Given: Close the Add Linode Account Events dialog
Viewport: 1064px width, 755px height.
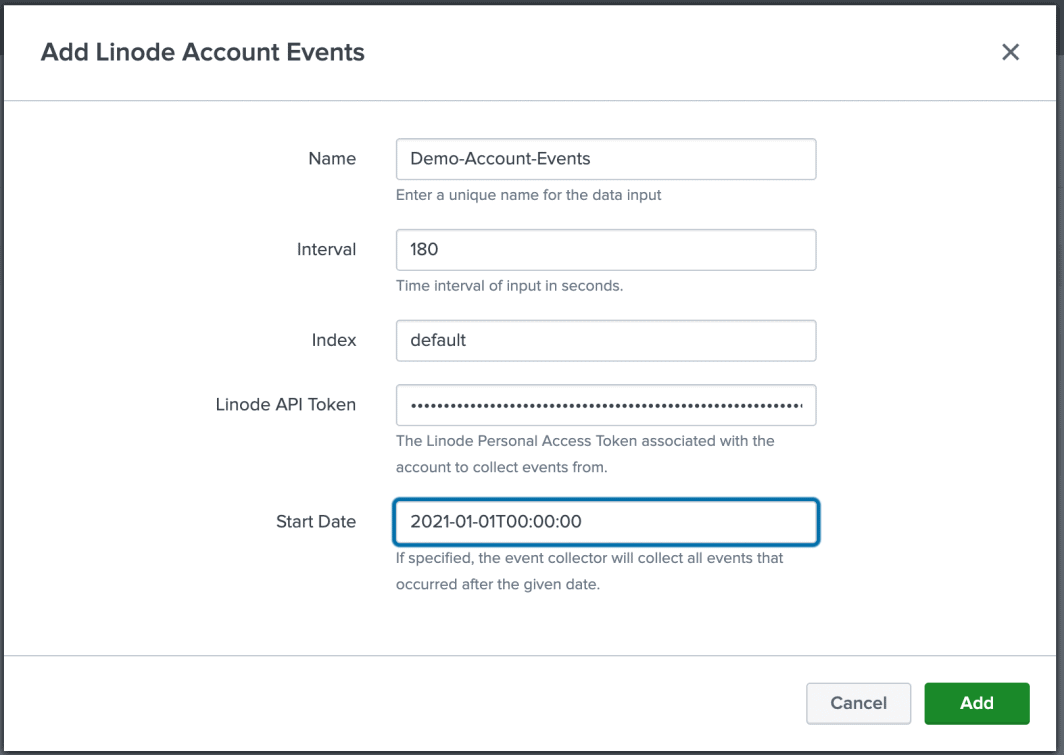Looking at the screenshot, I should (1010, 52).
